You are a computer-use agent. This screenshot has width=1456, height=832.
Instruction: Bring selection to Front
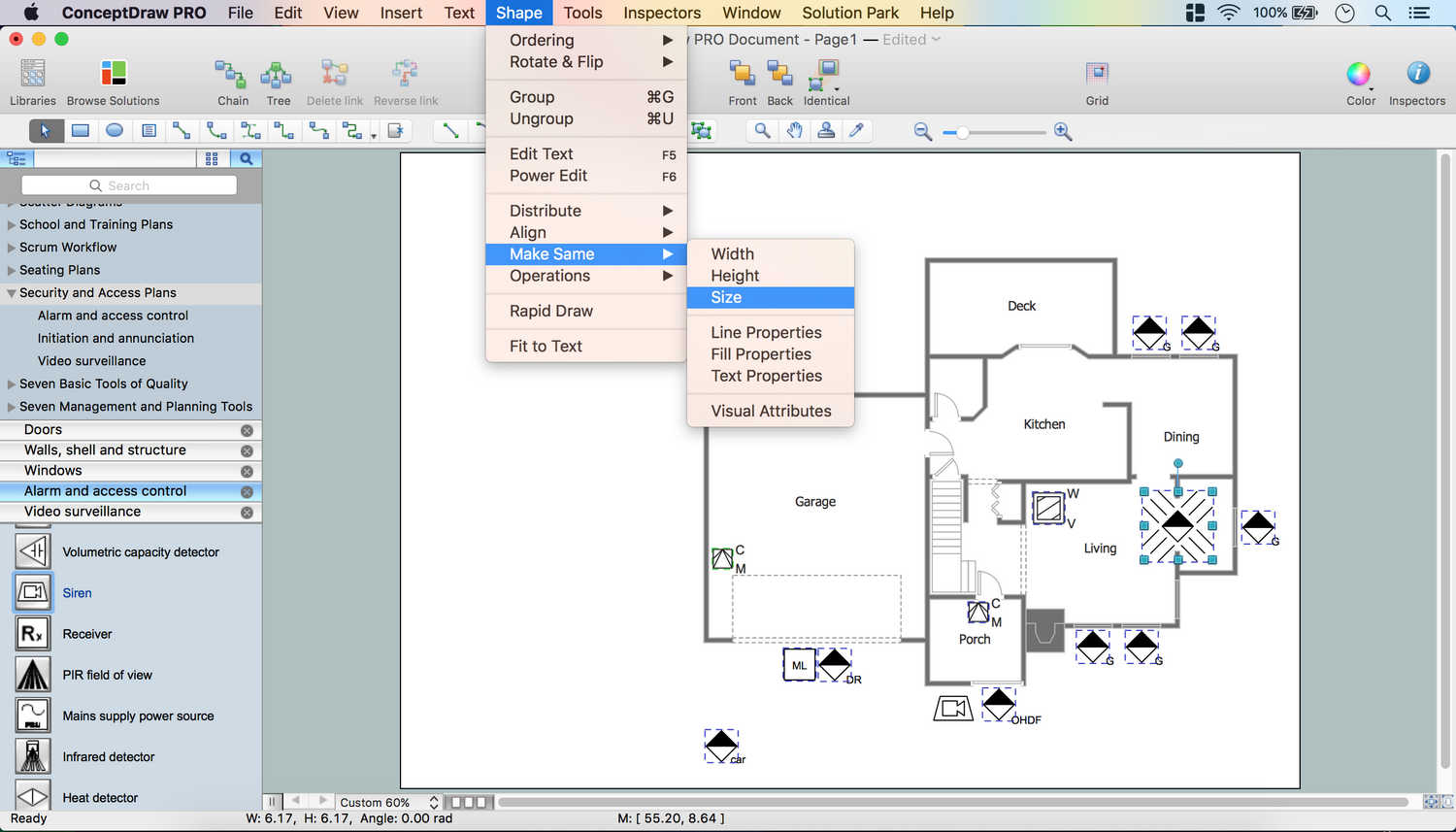pos(742,75)
